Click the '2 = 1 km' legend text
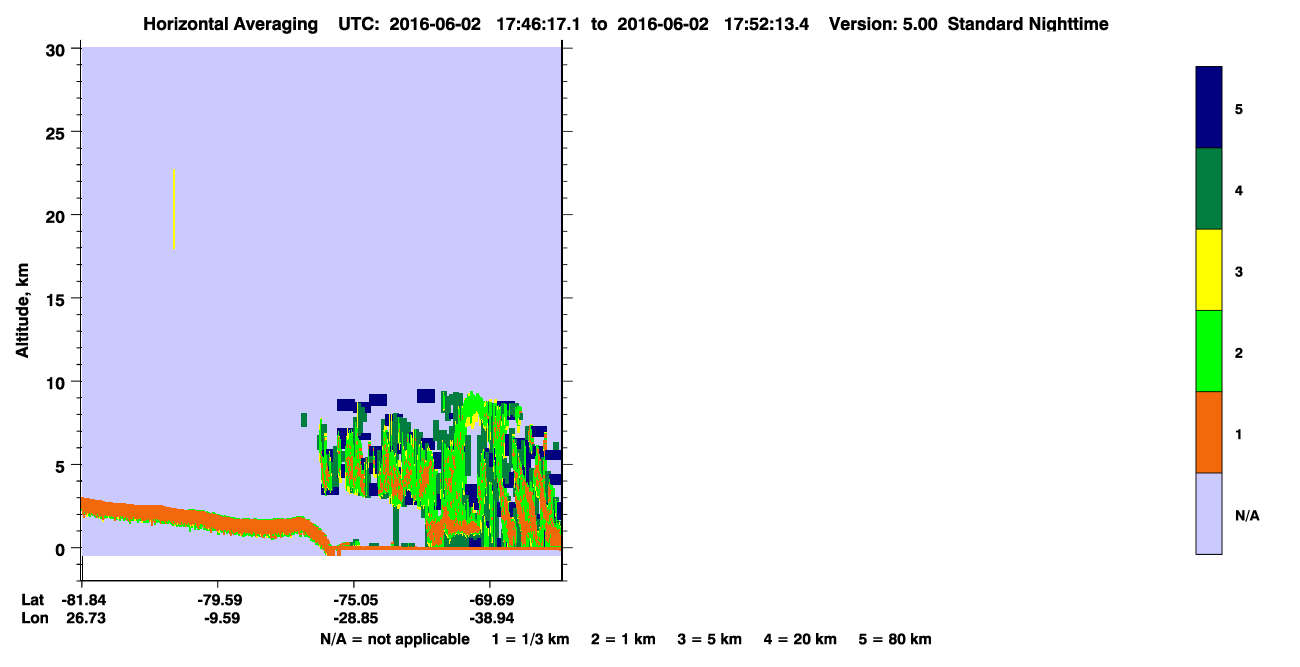1300x667 pixels. tap(623, 640)
